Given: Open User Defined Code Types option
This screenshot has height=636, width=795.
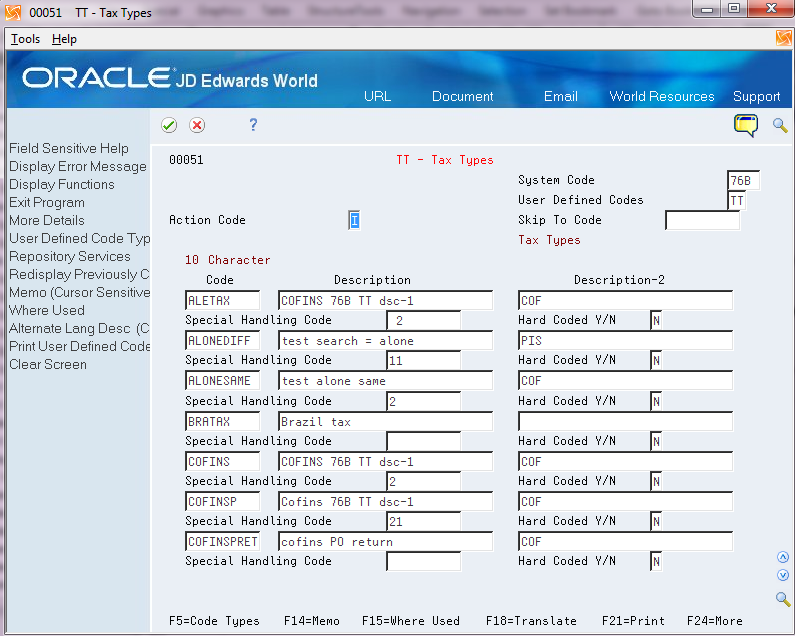Looking at the screenshot, I should [80, 238].
